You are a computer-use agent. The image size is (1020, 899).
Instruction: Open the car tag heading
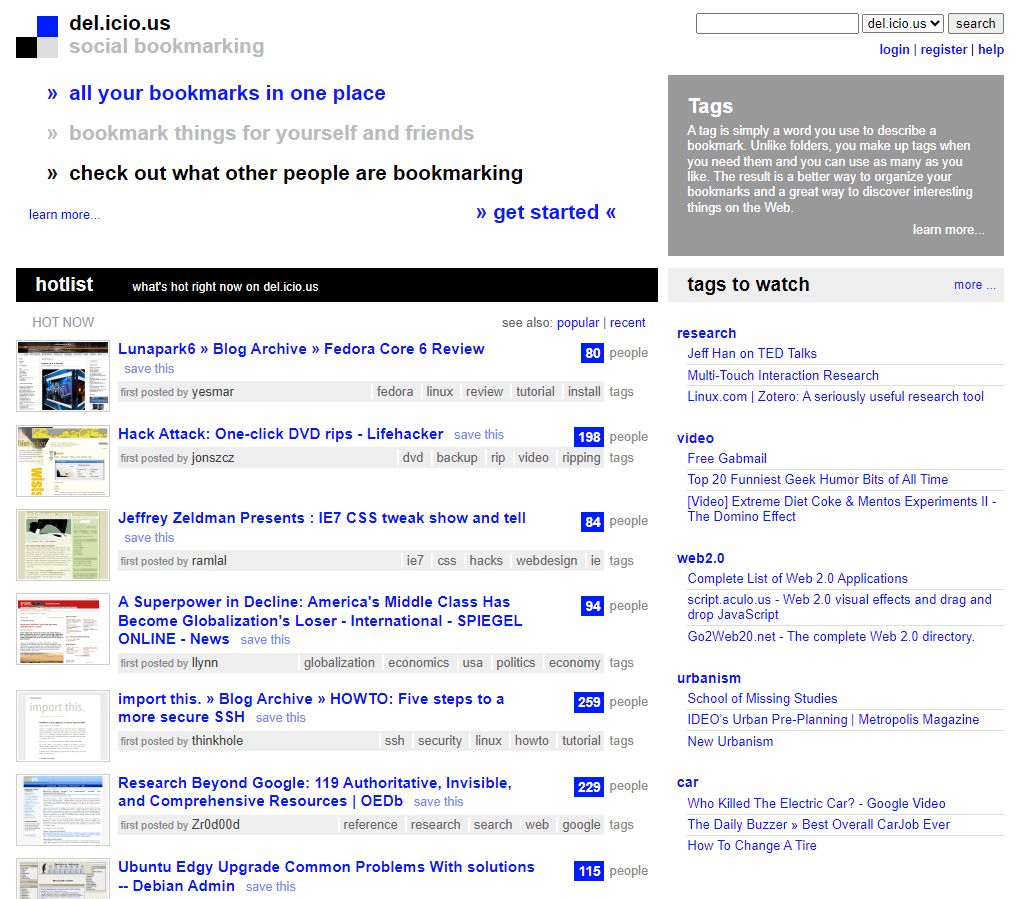[x=688, y=783]
